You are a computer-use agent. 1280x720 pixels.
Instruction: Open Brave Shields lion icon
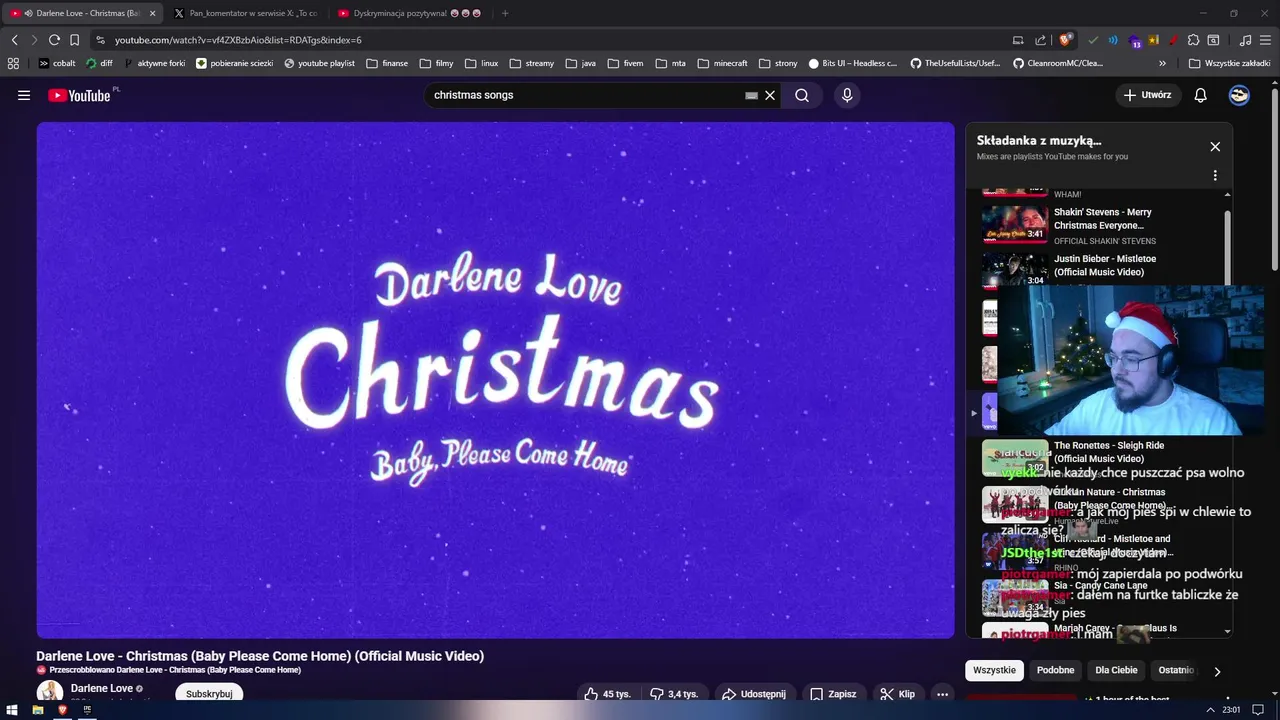[1066, 40]
